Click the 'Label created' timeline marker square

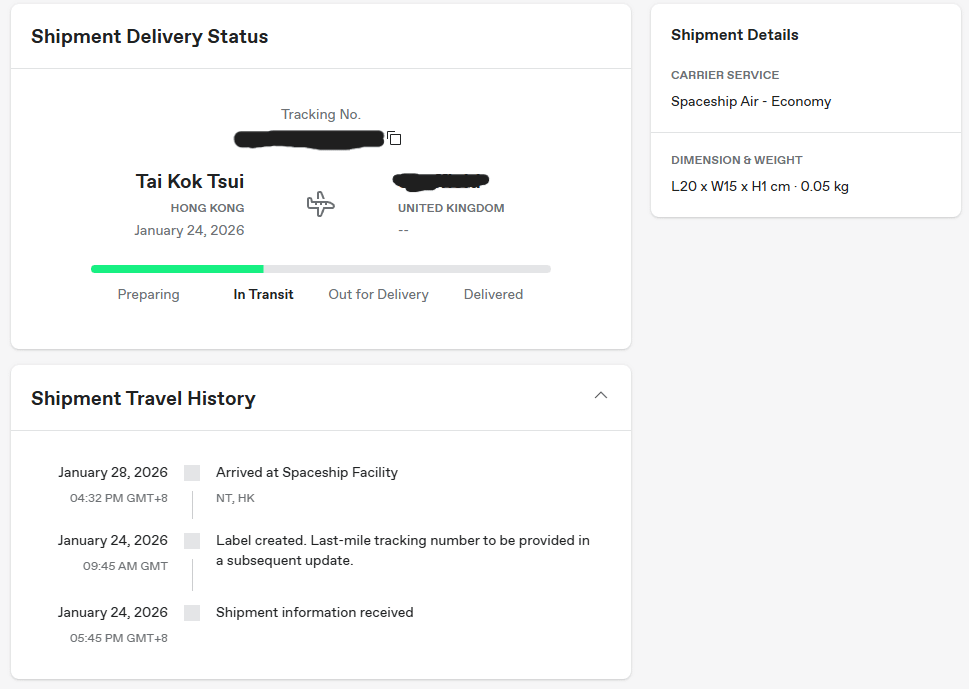coord(192,541)
